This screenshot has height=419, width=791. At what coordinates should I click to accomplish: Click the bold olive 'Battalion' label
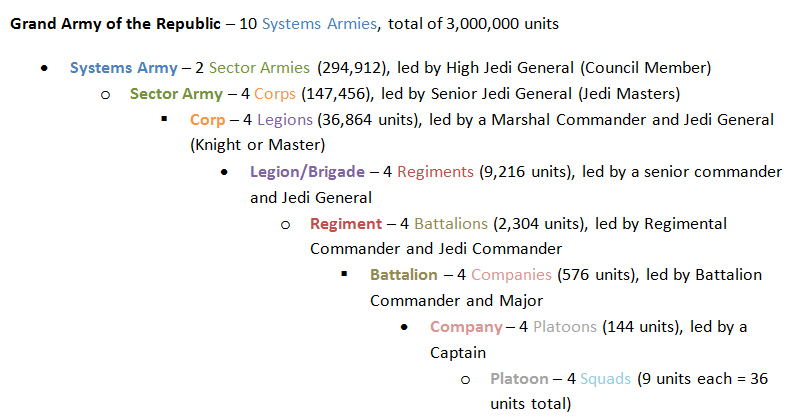404,275
